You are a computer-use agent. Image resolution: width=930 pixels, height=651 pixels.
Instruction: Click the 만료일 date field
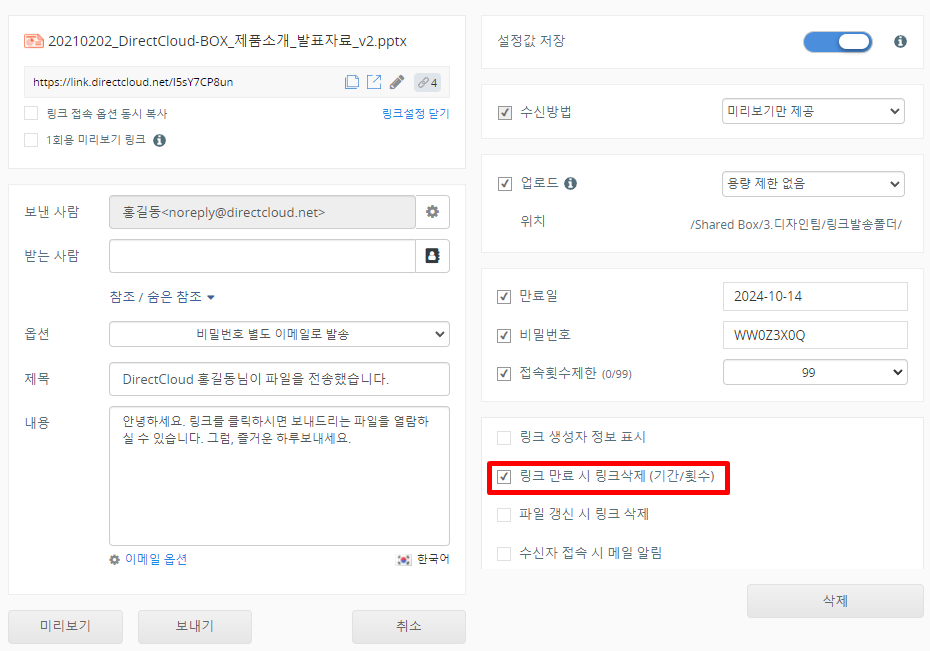click(814, 297)
